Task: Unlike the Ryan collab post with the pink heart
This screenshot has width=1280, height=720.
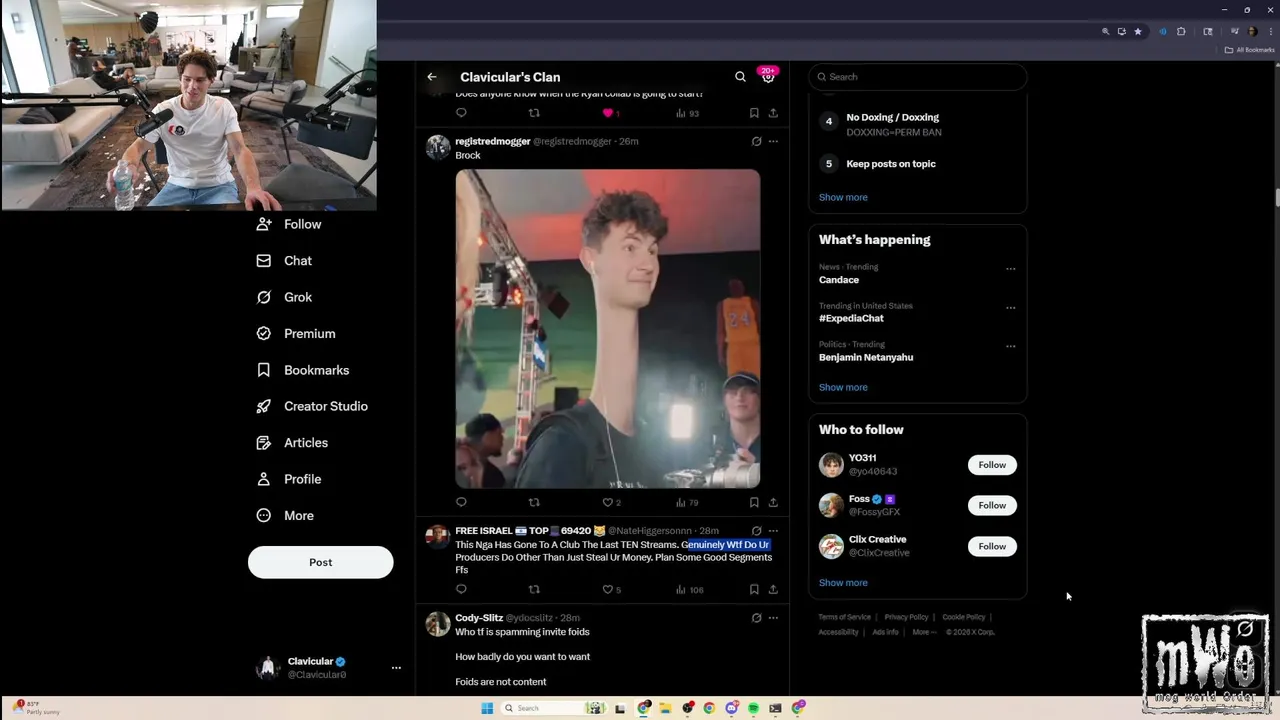Action: tap(607, 113)
